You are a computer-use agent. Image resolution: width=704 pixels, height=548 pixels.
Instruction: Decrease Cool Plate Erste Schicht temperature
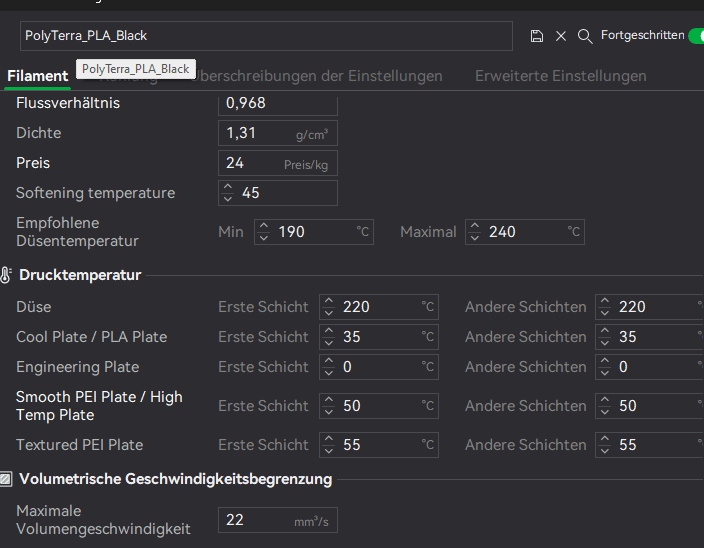coord(329,342)
